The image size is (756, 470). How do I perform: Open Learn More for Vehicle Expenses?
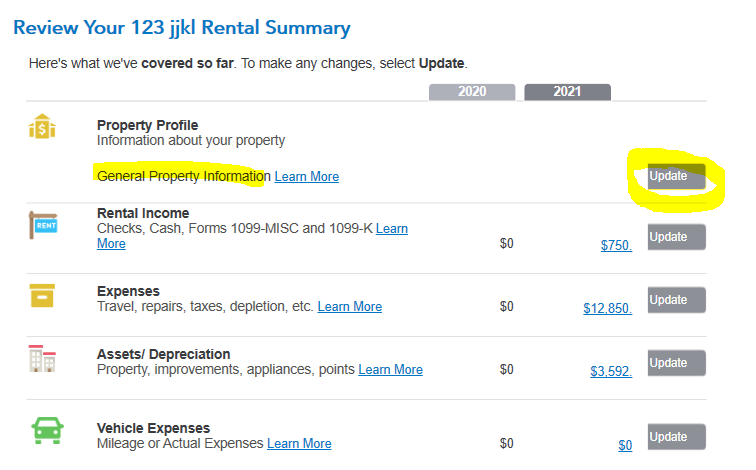click(x=299, y=443)
